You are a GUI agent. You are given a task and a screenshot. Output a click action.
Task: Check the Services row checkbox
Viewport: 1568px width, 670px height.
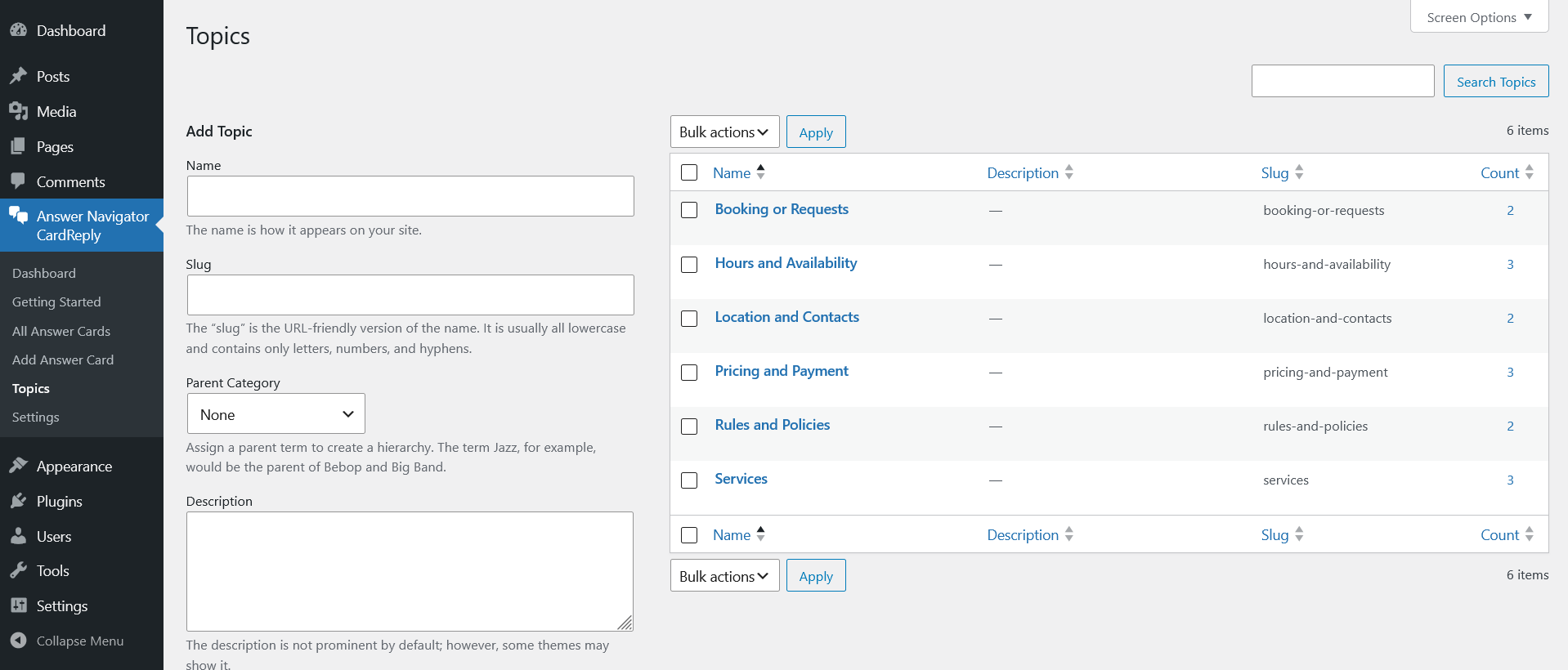tap(689, 480)
